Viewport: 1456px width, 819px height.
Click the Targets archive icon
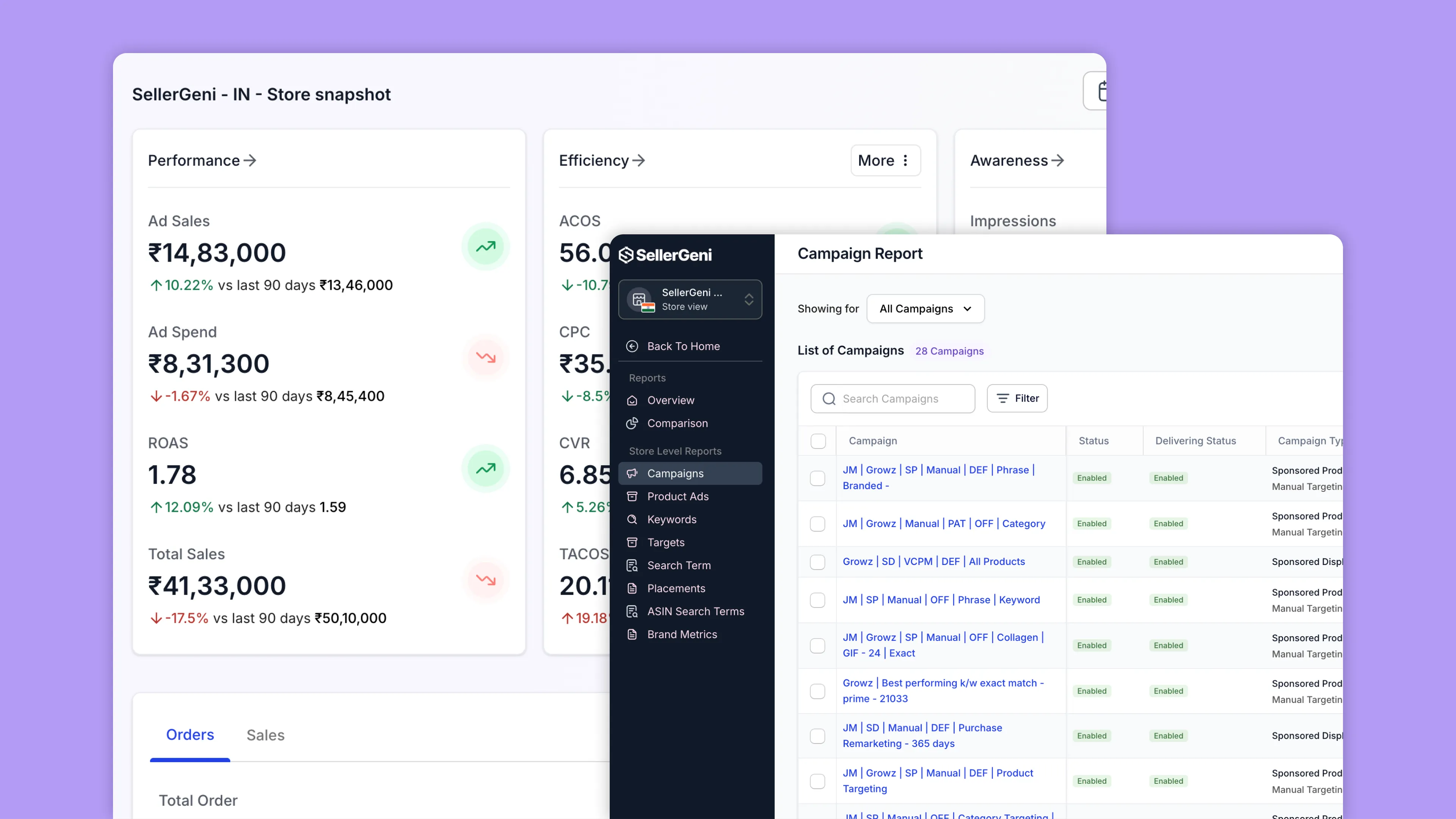[632, 542]
